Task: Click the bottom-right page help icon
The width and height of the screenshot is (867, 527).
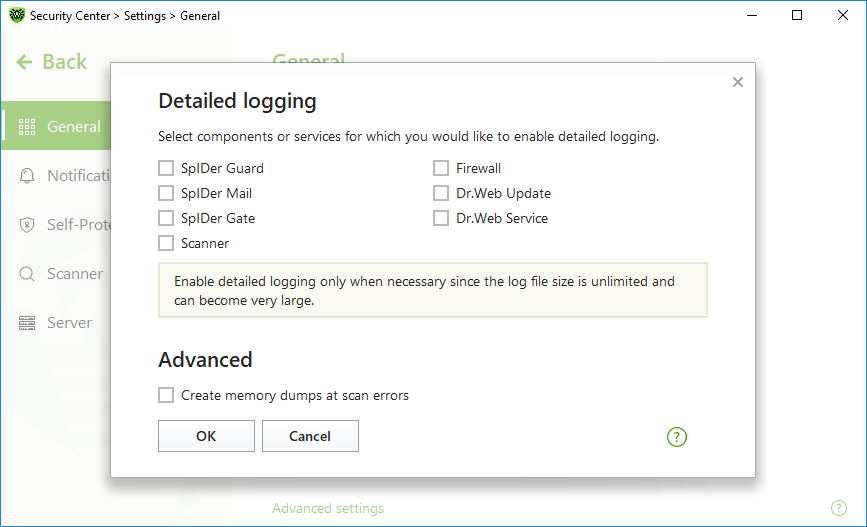Action: 838,508
